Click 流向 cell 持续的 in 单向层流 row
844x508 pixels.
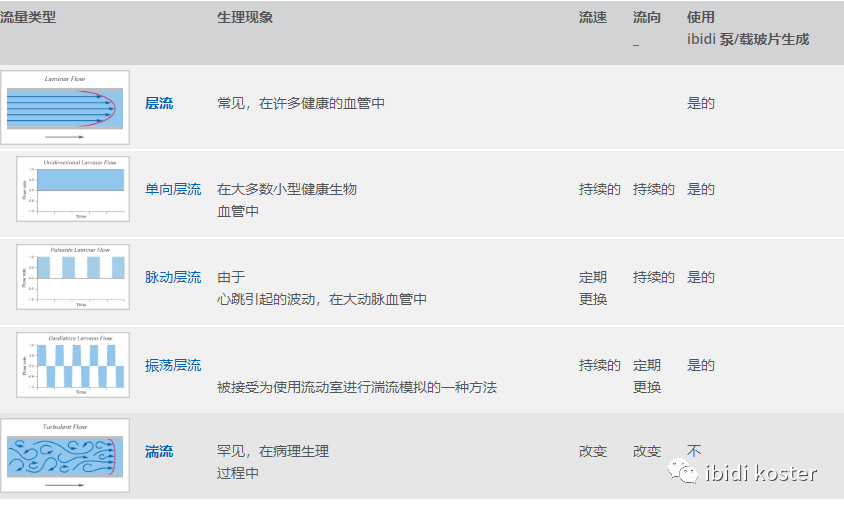pos(653,189)
